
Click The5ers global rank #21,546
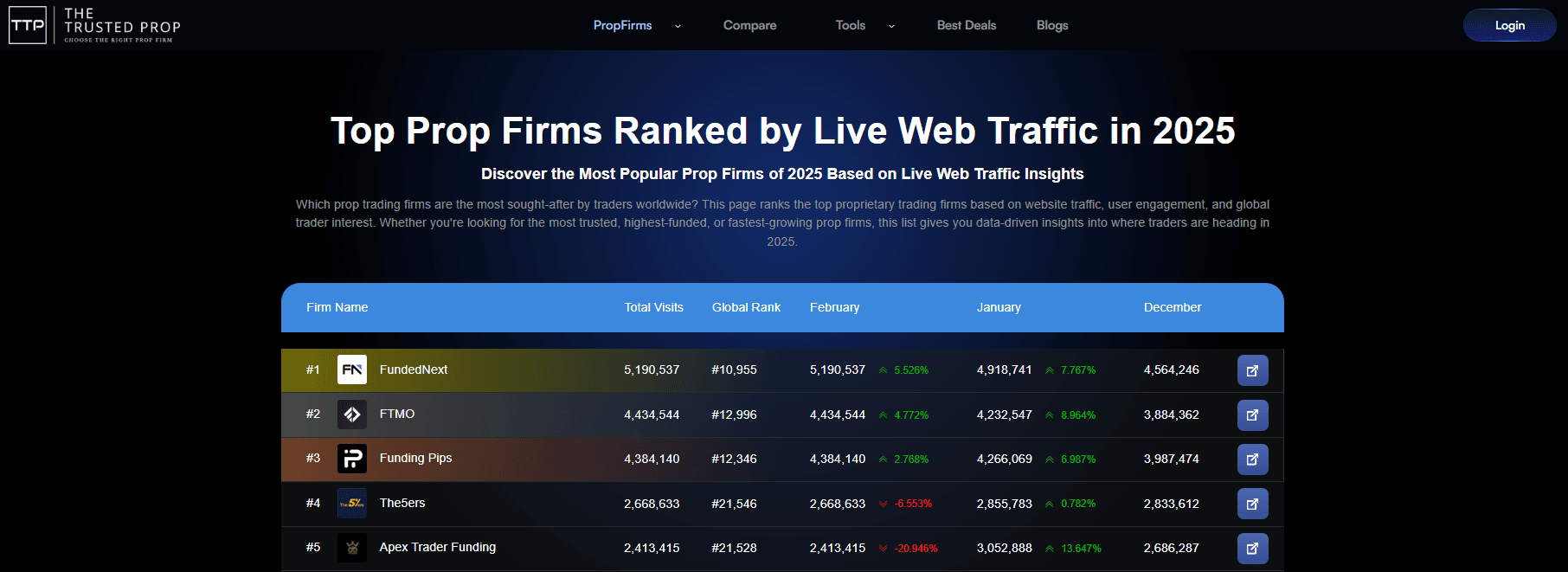click(x=734, y=504)
